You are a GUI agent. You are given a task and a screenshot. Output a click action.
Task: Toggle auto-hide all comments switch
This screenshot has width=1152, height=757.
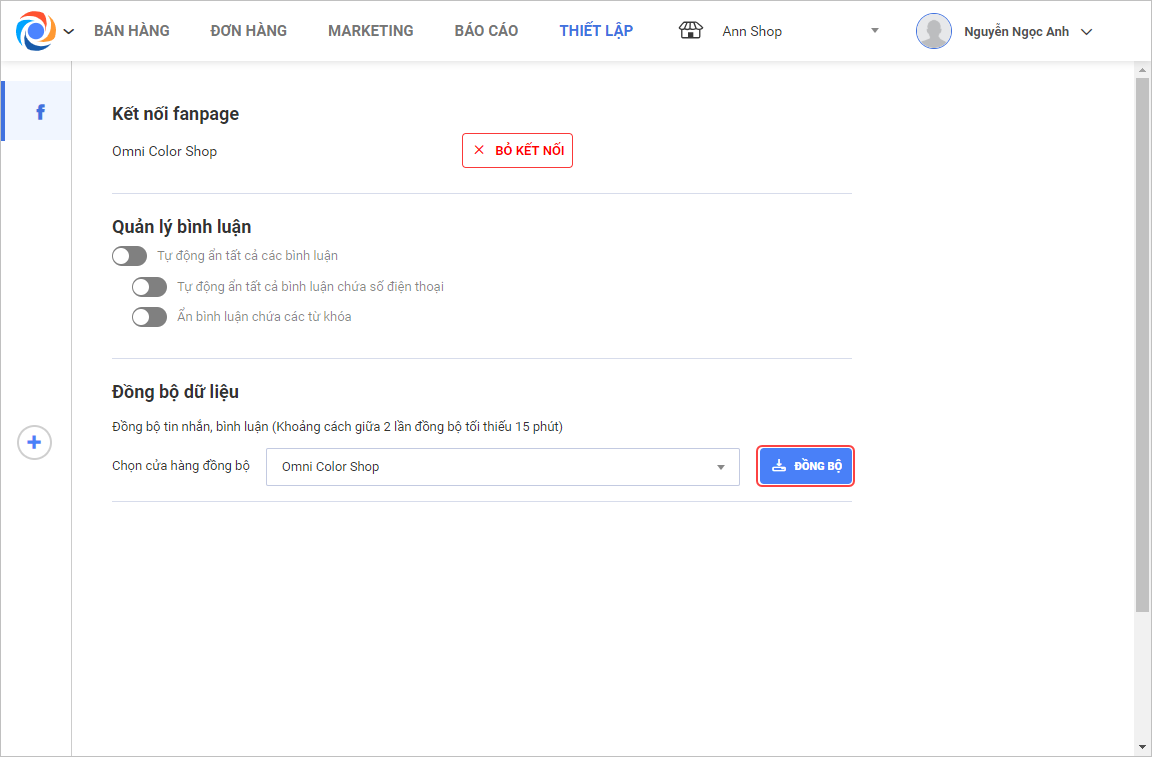pos(129,256)
